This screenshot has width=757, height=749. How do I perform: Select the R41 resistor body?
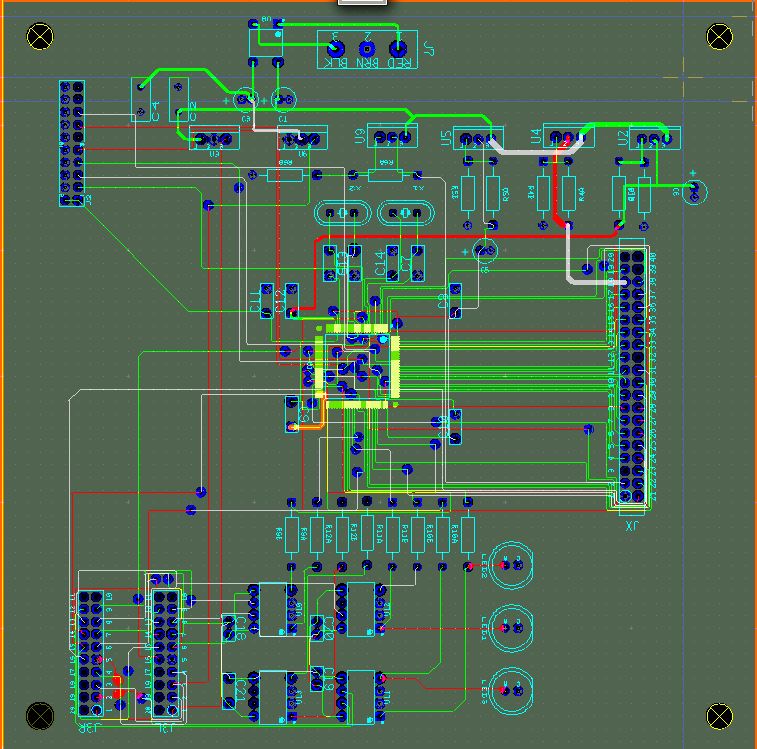pyautogui.click(x=544, y=193)
